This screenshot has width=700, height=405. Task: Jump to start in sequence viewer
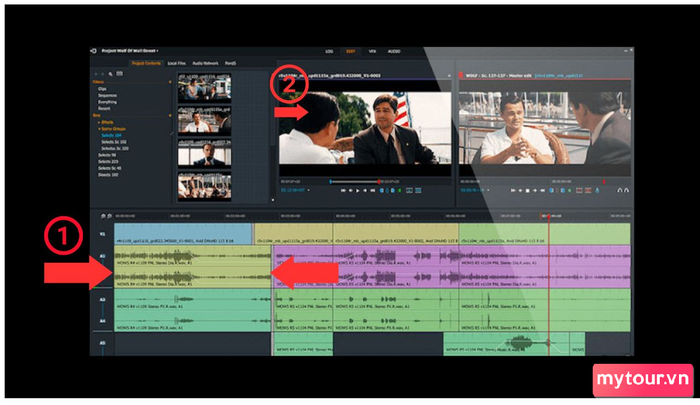click(x=513, y=191)
